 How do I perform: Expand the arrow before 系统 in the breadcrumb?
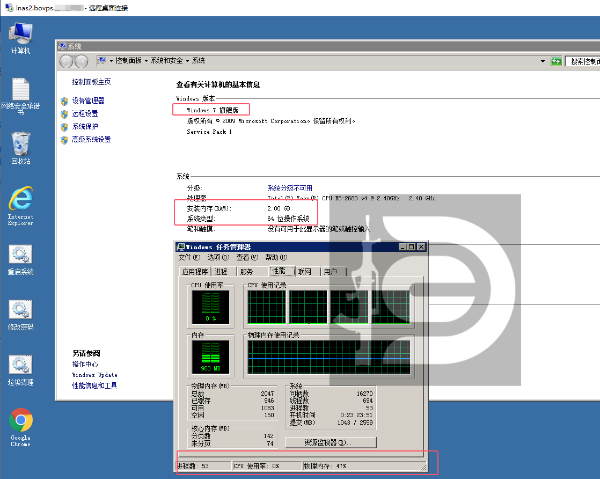click(188, 61)
